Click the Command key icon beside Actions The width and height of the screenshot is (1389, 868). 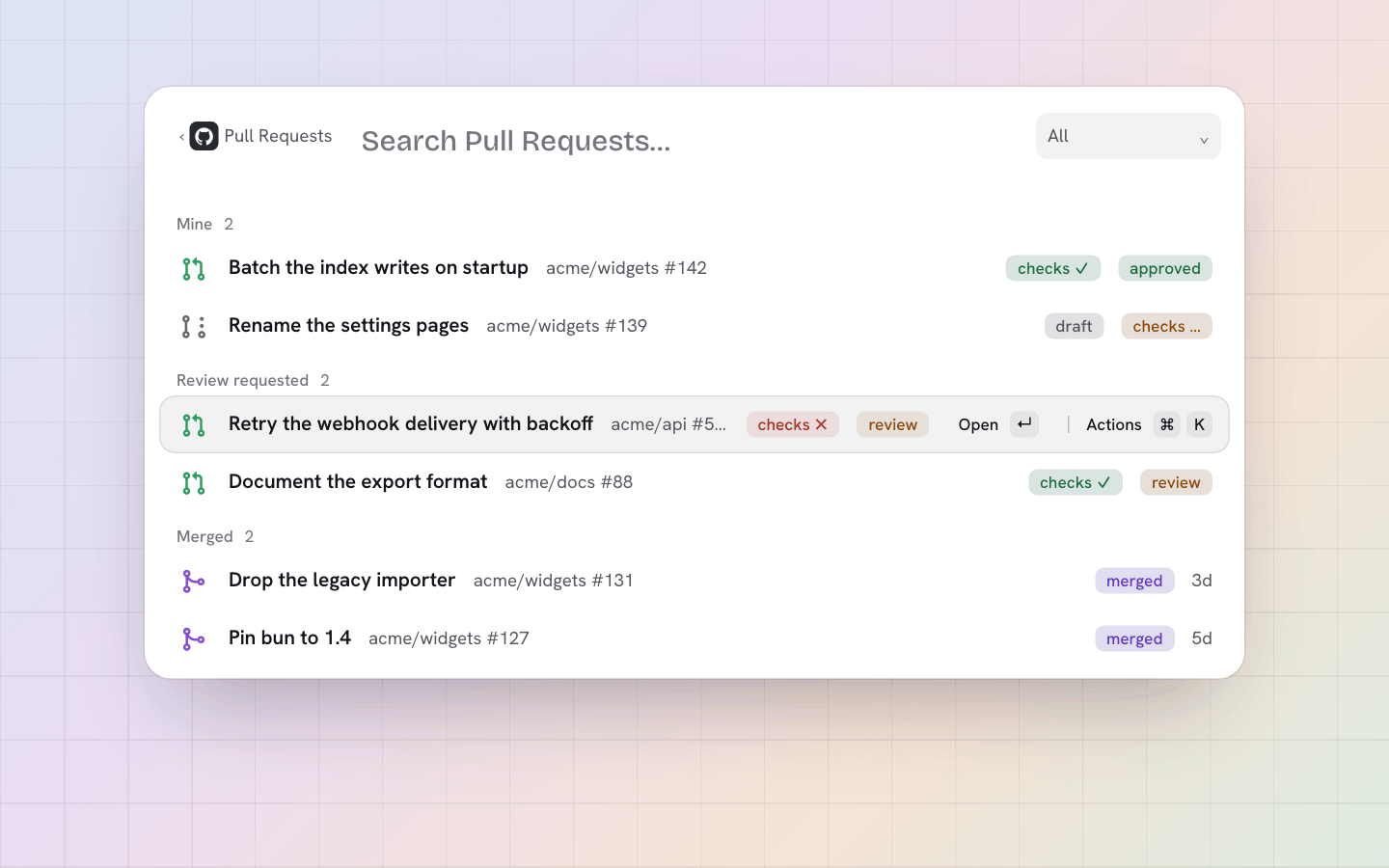(1166, 424)
